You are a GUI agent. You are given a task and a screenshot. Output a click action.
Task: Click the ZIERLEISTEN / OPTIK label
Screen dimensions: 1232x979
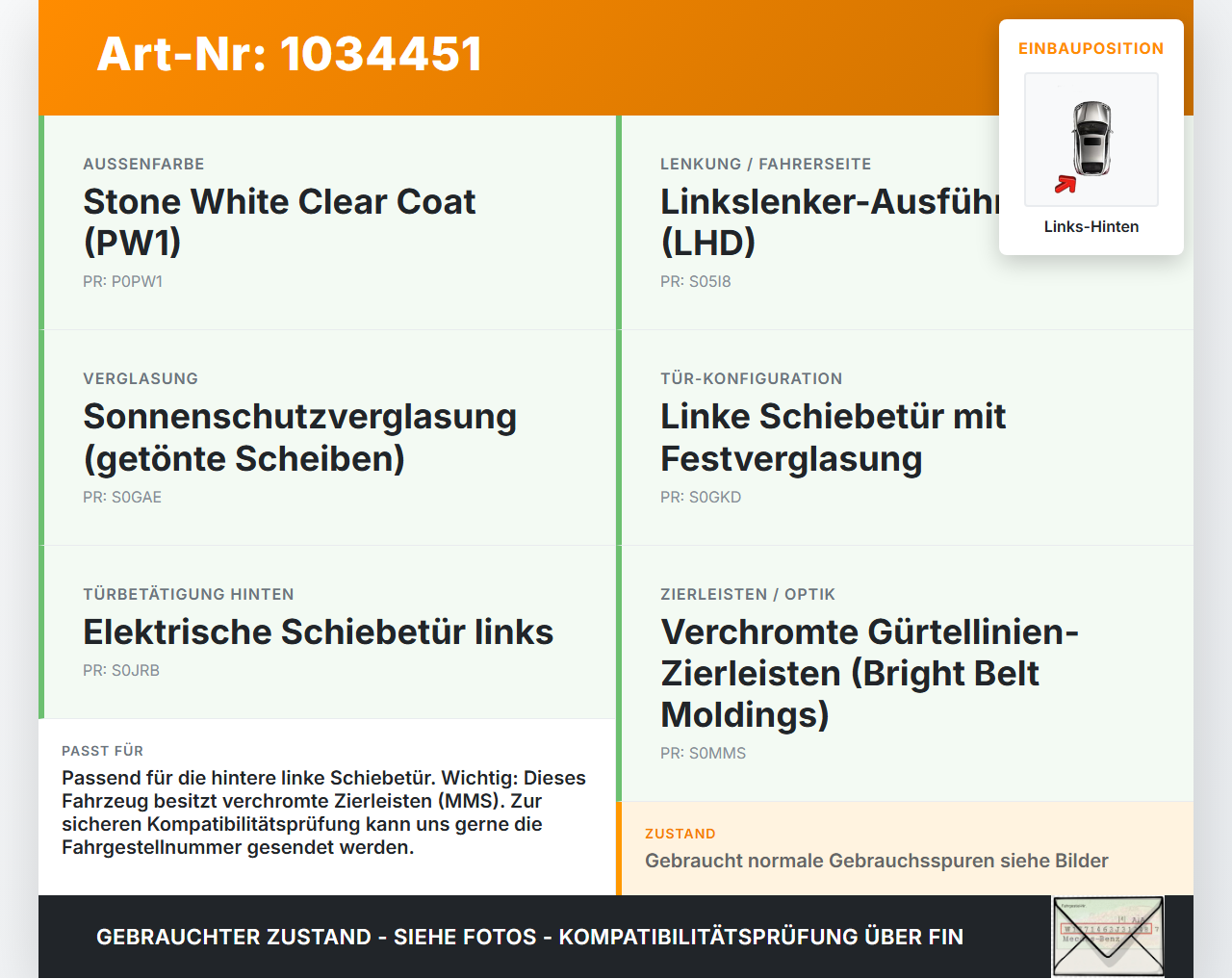coord(748,594)
